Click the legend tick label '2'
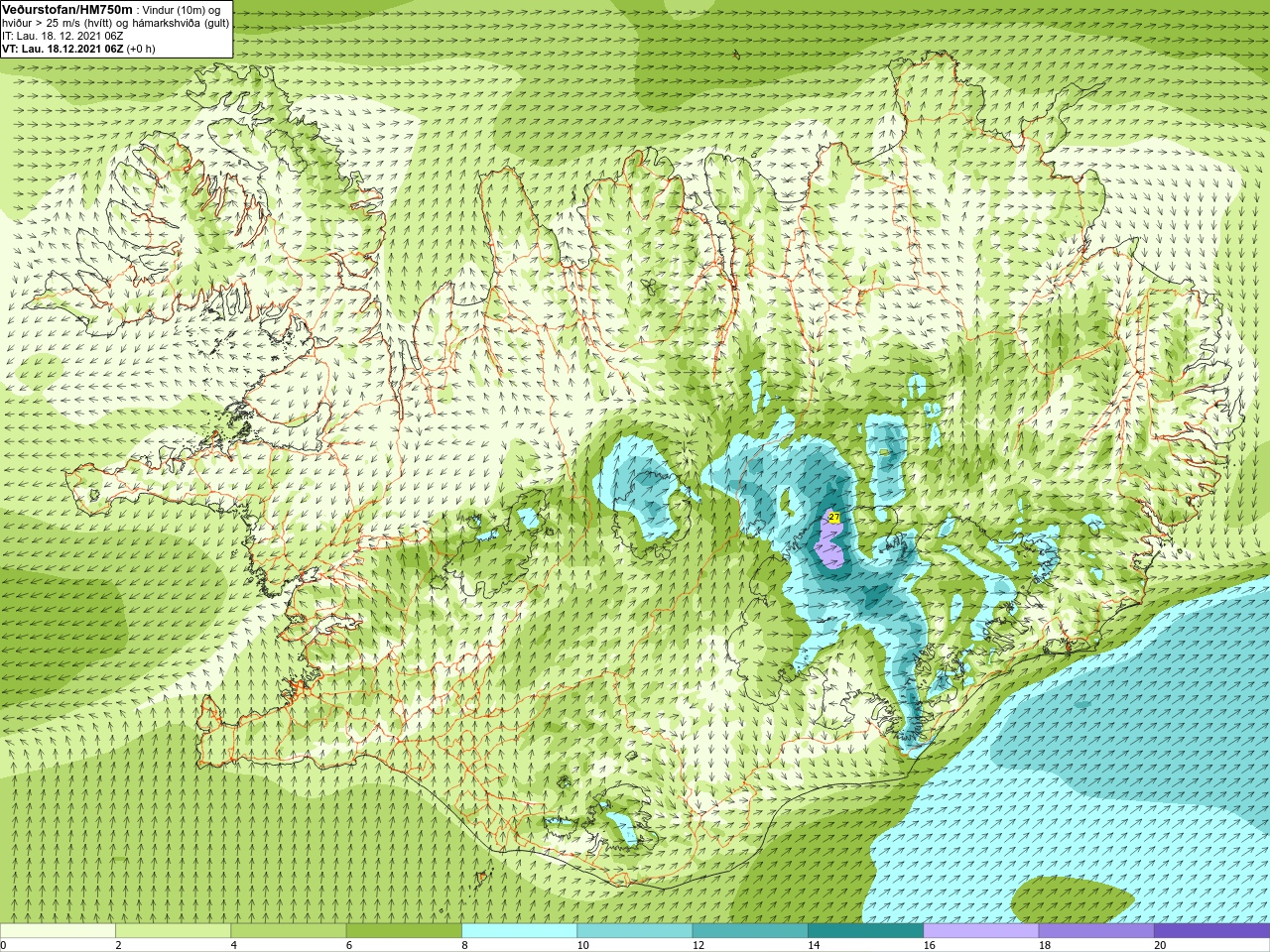The height and width of the screenshot is (952, 1270). click(118, 945)
